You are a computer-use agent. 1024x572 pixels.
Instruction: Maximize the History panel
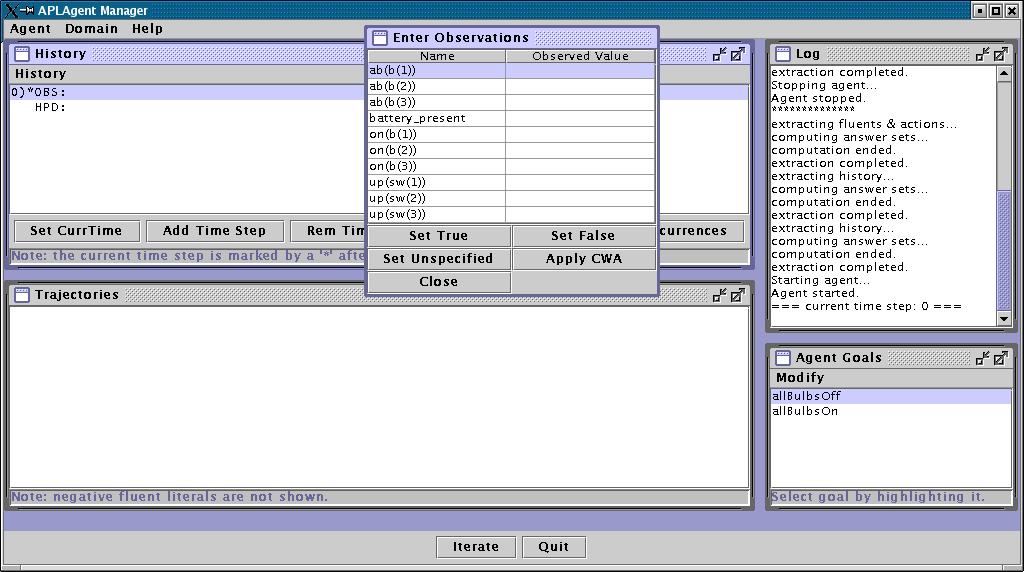737,54
